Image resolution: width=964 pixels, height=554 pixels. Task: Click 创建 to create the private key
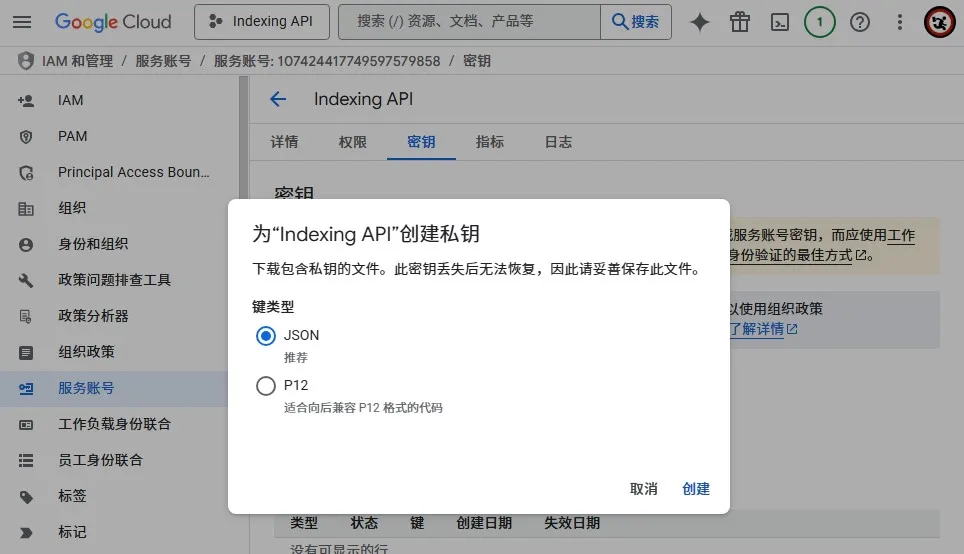point(696,489)
